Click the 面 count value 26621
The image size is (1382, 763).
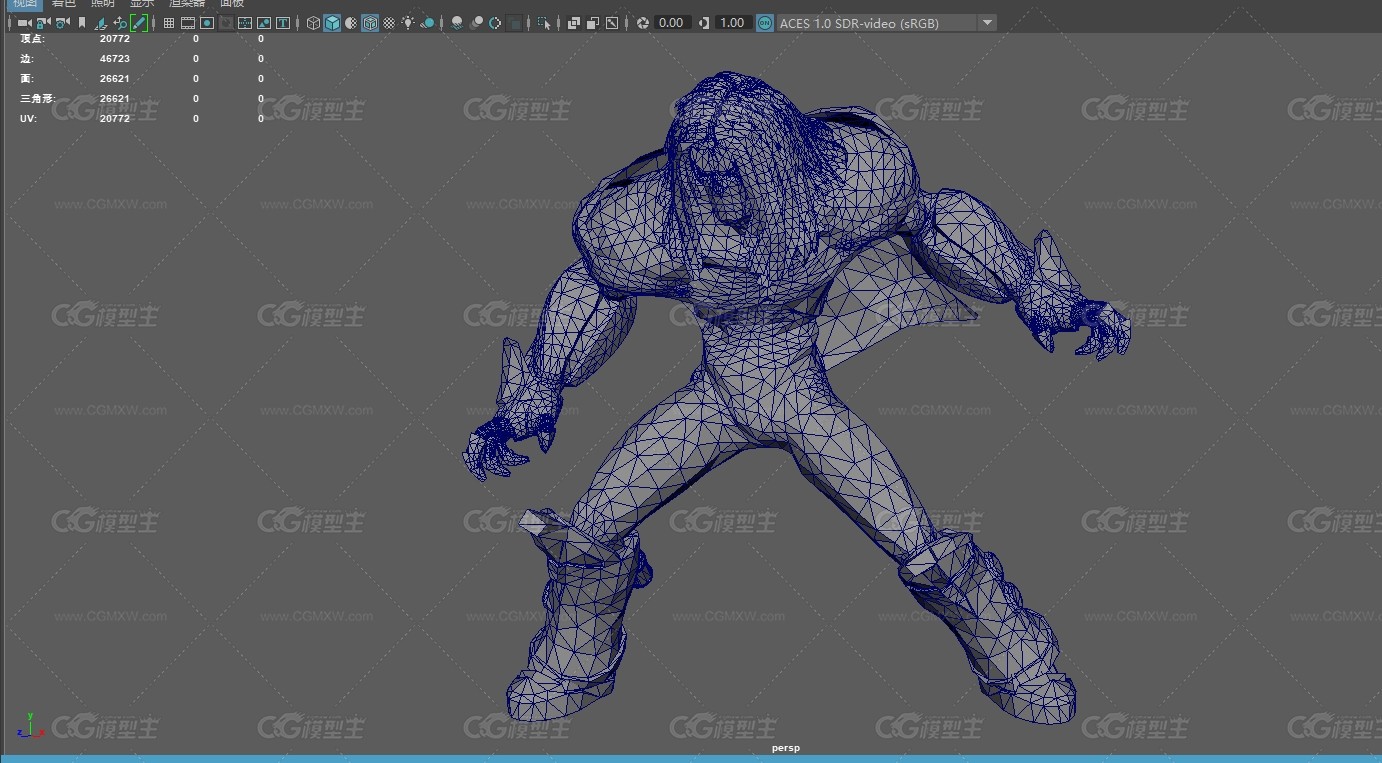[115, 79]
